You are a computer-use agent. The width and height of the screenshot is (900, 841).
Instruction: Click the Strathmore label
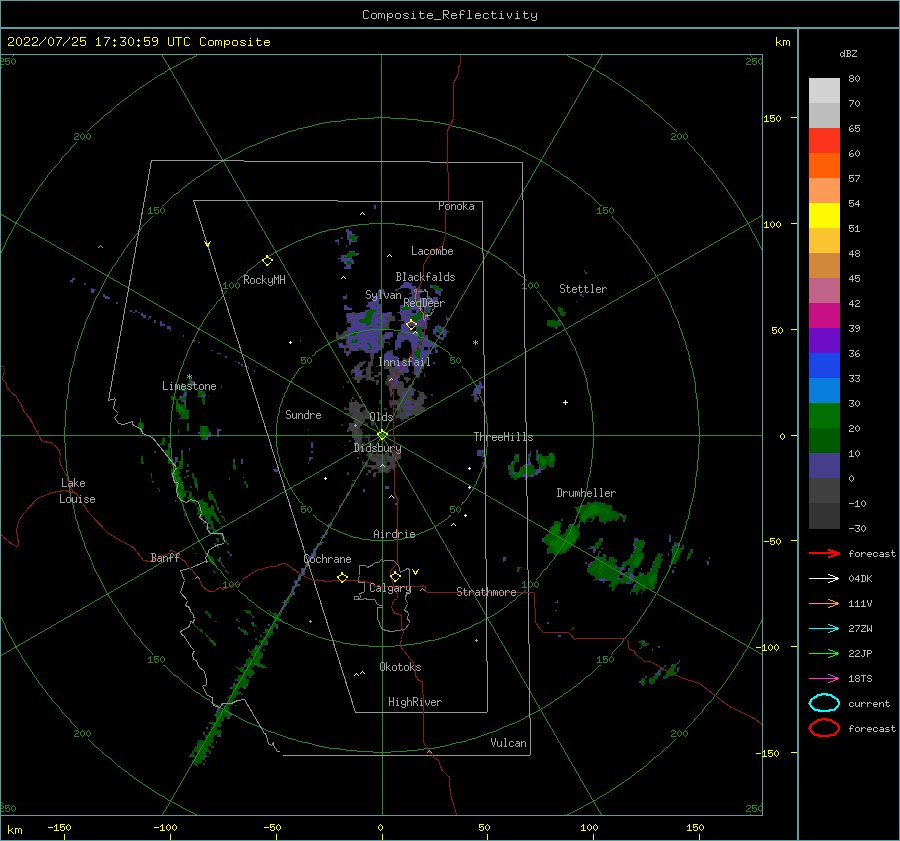[486, 592]
